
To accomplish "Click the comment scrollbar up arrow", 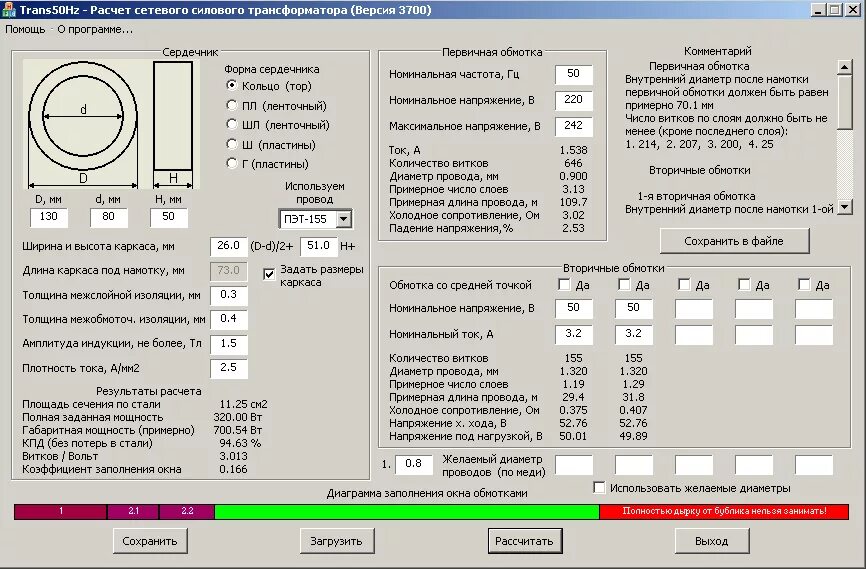I will click(844, 67).
